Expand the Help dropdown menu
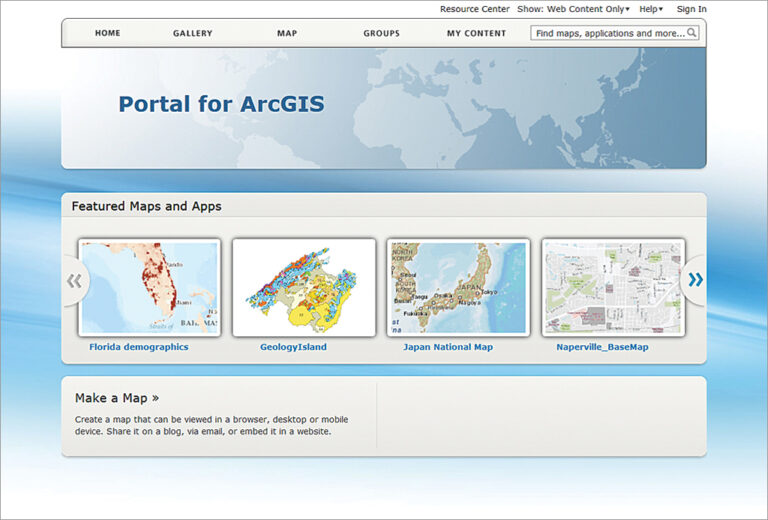 click(x=651, y=9)
